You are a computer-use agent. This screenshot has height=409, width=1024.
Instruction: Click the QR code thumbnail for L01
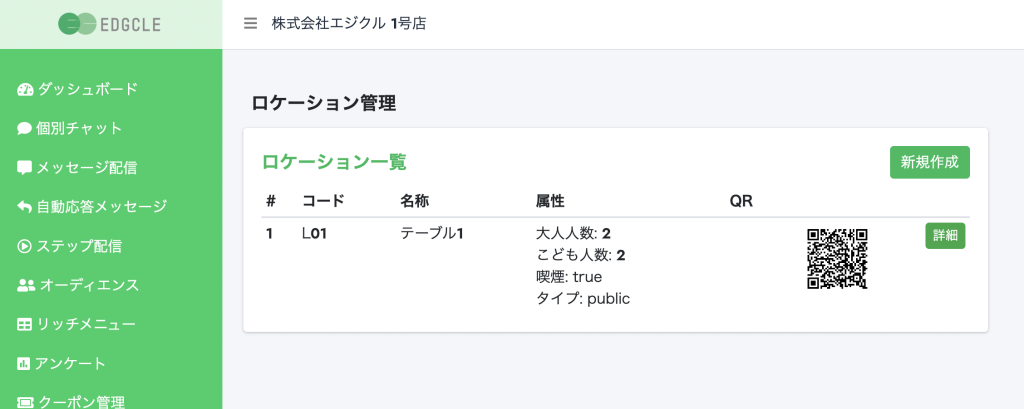pos(837,259)
